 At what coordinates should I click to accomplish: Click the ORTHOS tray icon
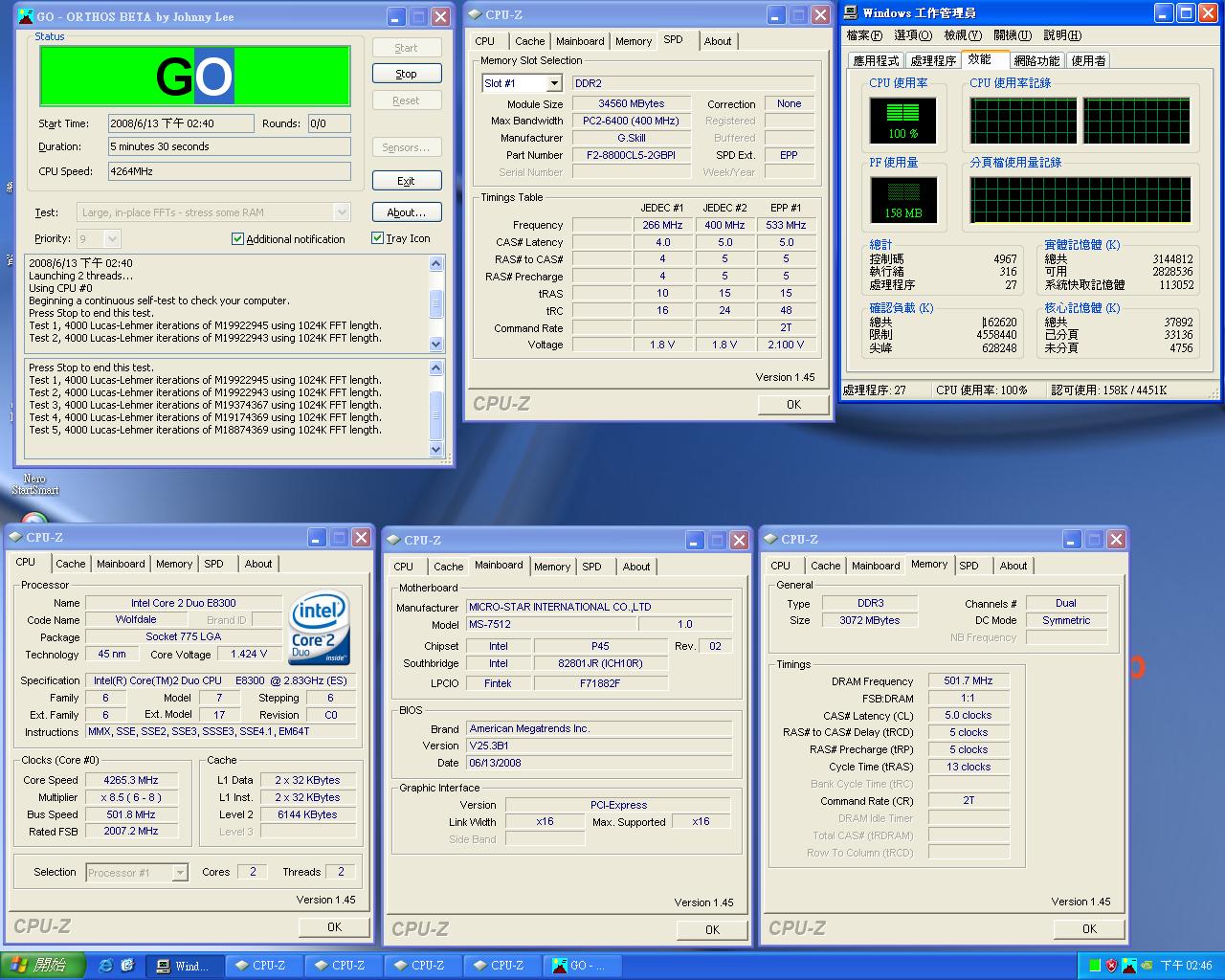click(x=1128, y=966)
